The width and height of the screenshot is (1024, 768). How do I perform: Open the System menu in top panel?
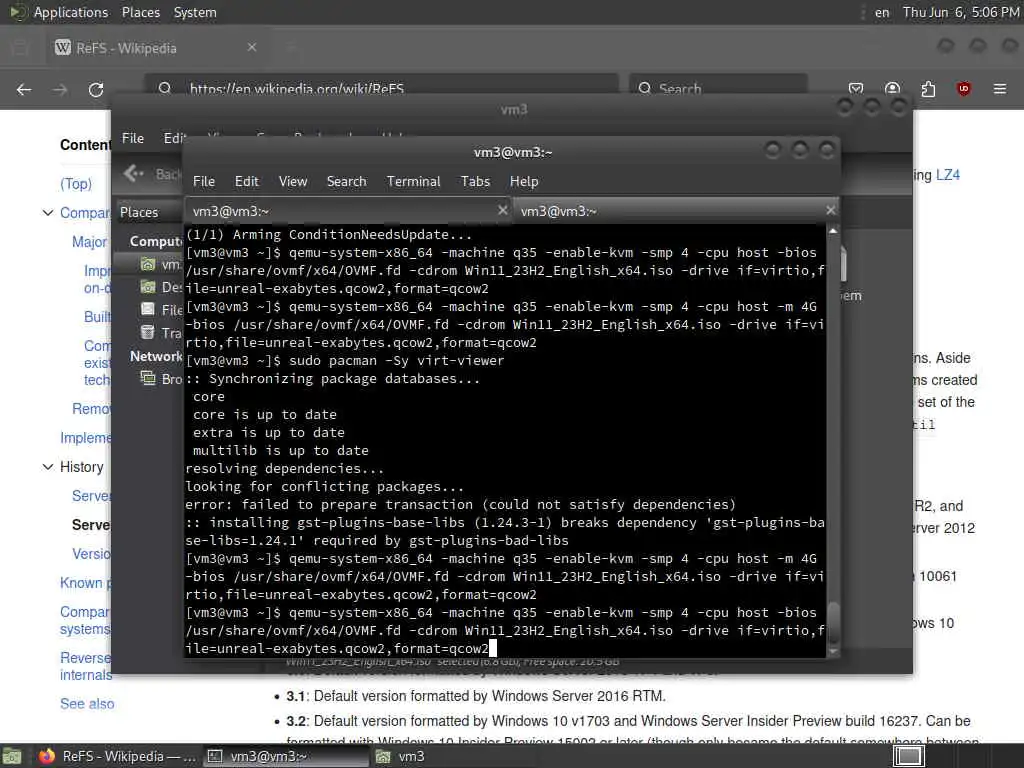pyautogui.click(x=195, y=12)
